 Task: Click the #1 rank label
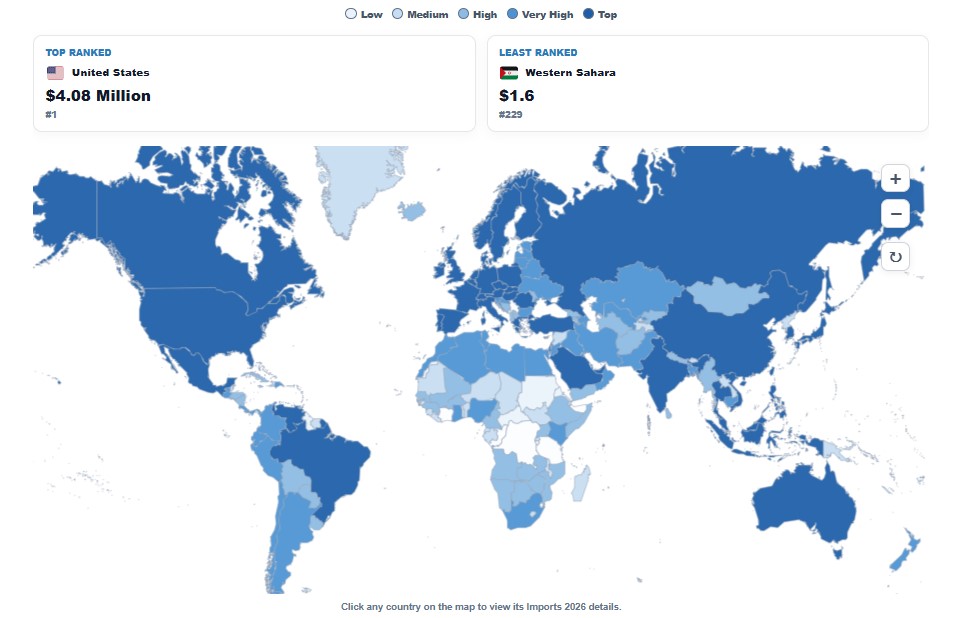click(x=51, y=115)
